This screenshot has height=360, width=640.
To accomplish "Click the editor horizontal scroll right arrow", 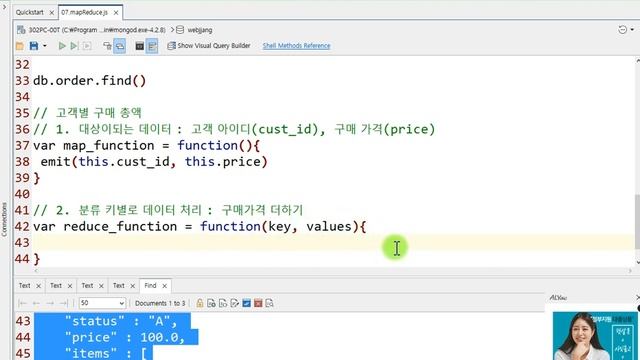I will (630, 271).
